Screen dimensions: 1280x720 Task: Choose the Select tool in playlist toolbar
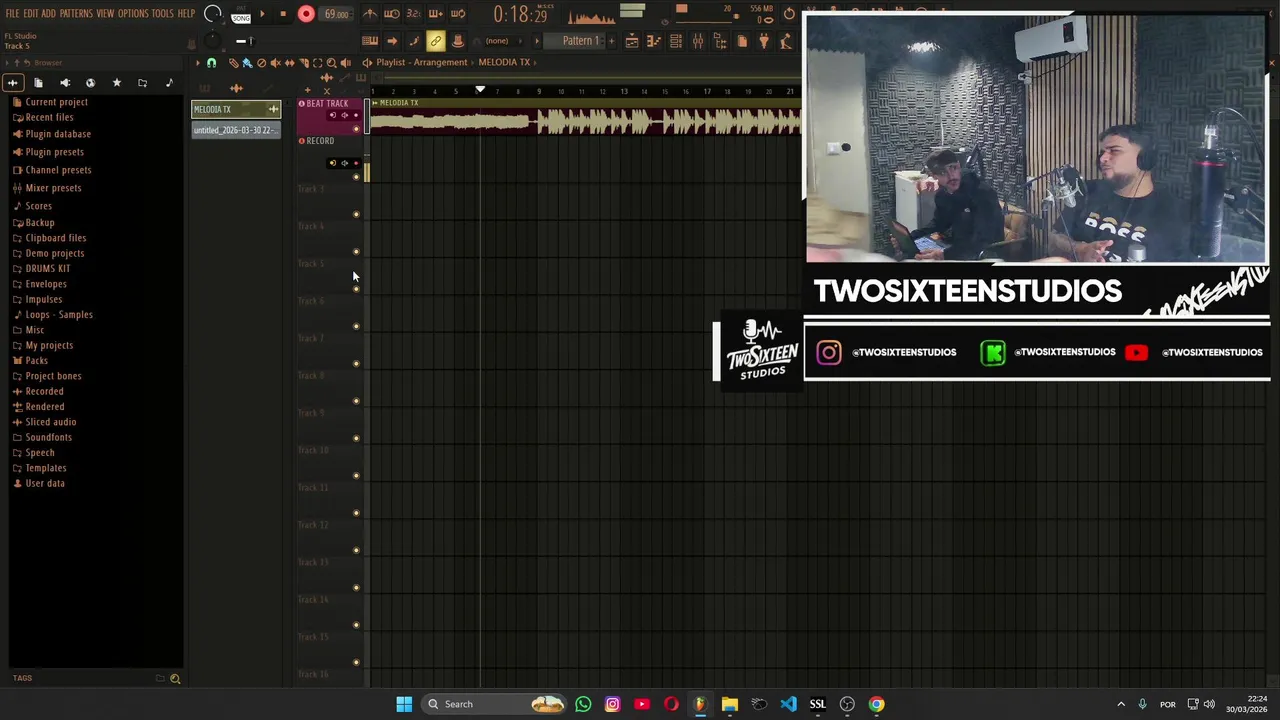click(318, 63)
